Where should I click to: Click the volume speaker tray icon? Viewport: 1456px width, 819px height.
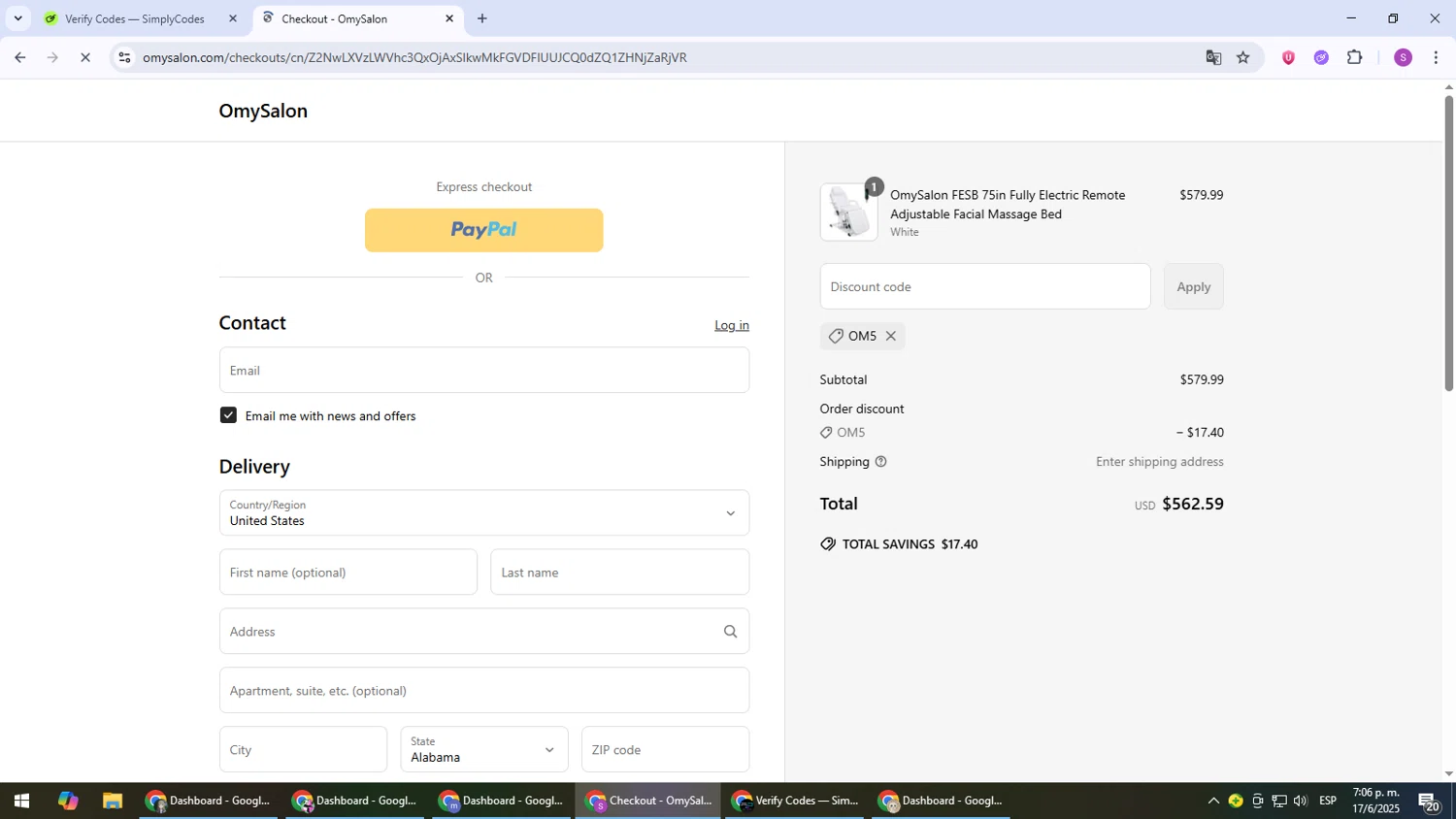[x=1301, y=801]
